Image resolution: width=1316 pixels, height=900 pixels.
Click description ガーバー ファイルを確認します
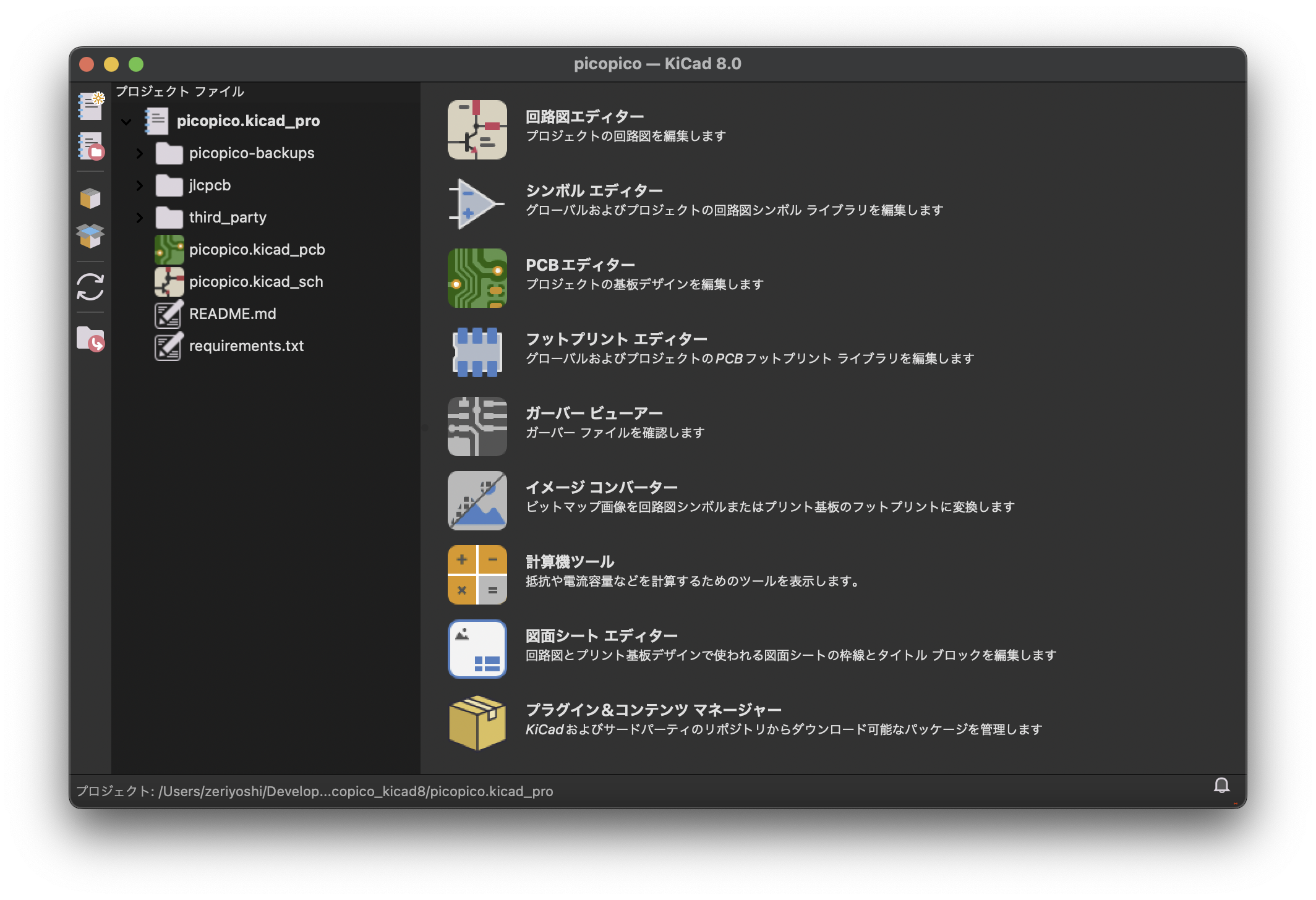coord(615,433)
